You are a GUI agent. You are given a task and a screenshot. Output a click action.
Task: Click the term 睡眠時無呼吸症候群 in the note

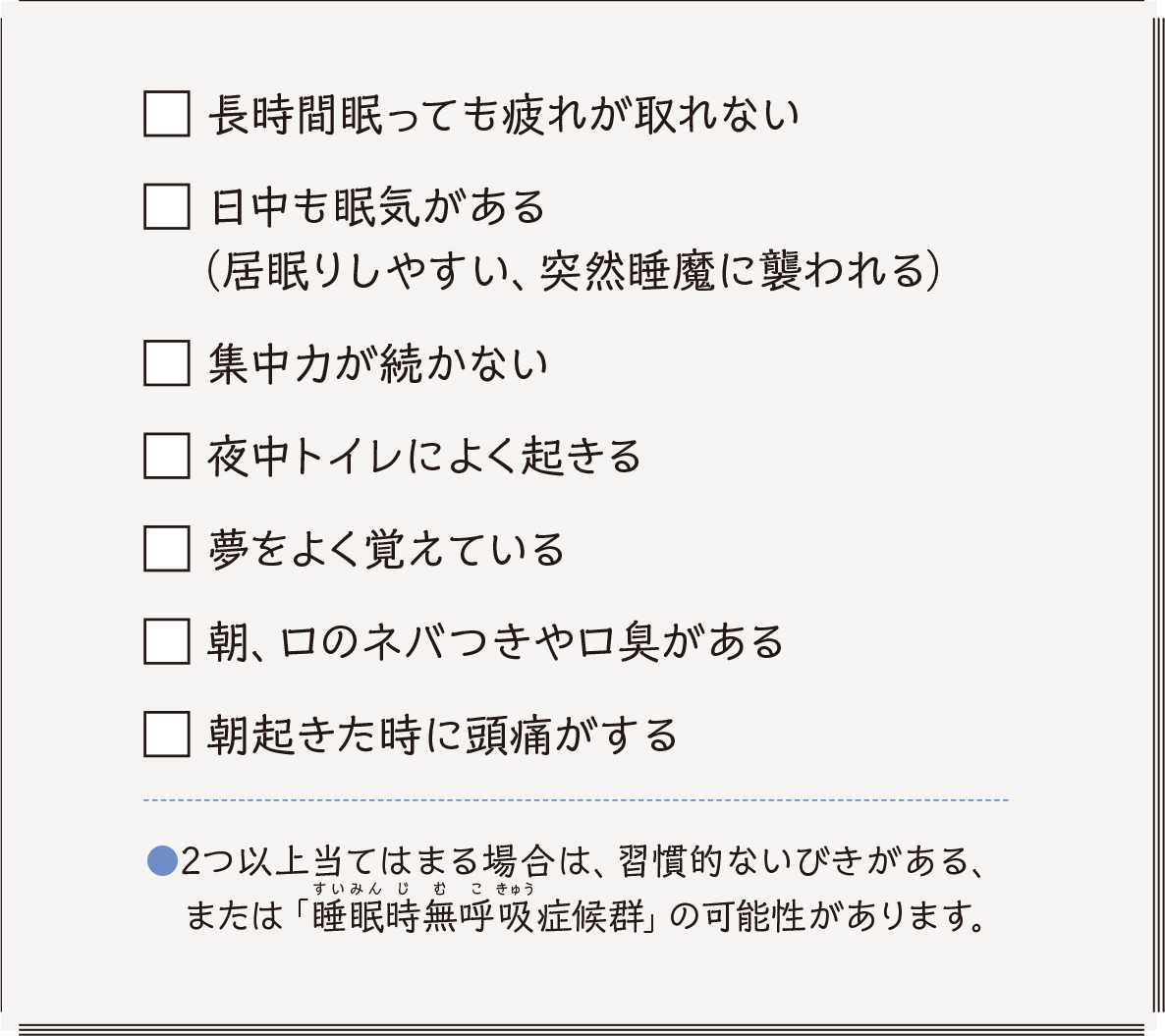[479, 917]
